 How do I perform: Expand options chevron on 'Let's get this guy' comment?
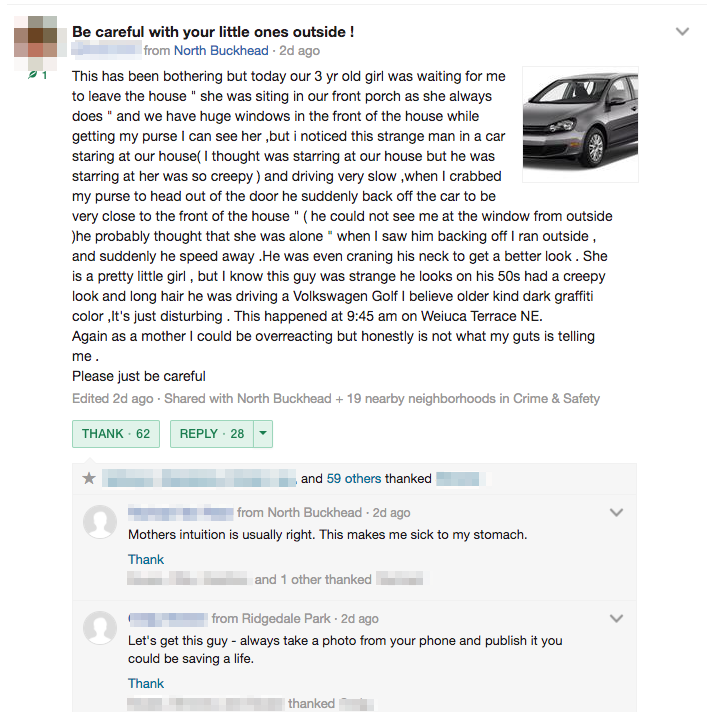616,618
